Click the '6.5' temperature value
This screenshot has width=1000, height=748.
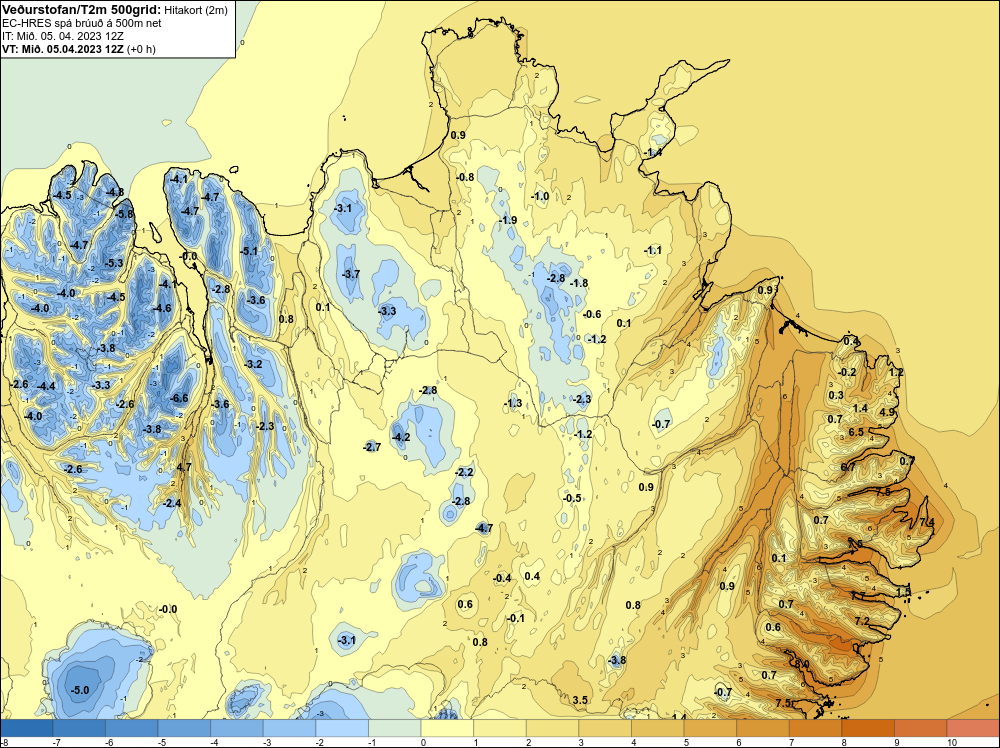(857, 432)
